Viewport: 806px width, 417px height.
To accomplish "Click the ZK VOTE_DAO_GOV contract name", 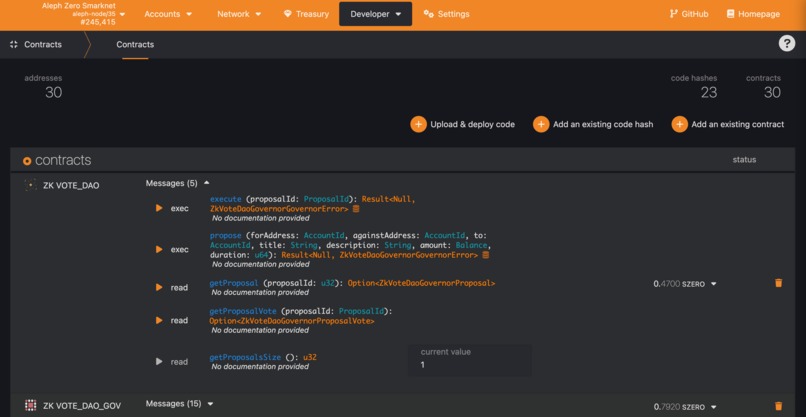I will pyautogui.click(x=82, y=406).
